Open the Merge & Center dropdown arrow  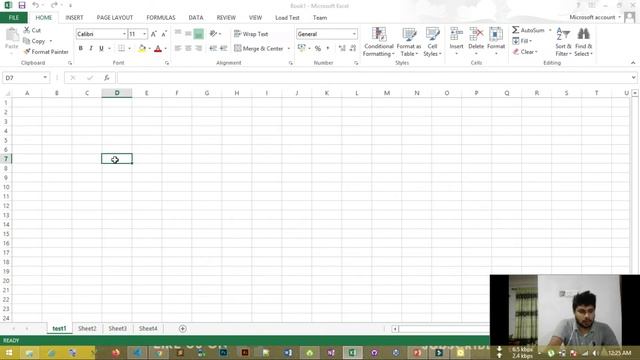tap(289, 49)
